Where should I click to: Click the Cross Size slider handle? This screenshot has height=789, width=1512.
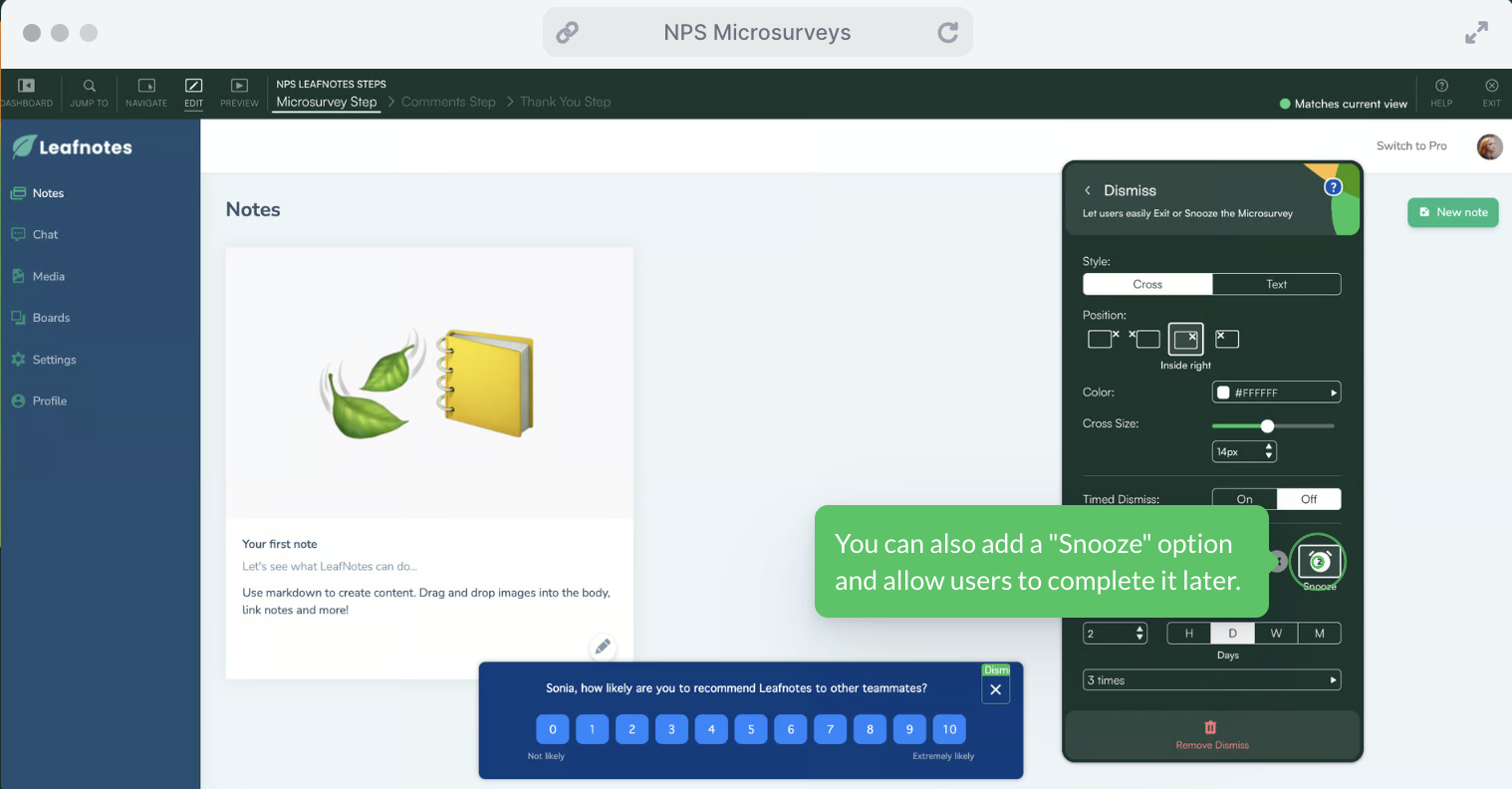tap(1267, 426)
